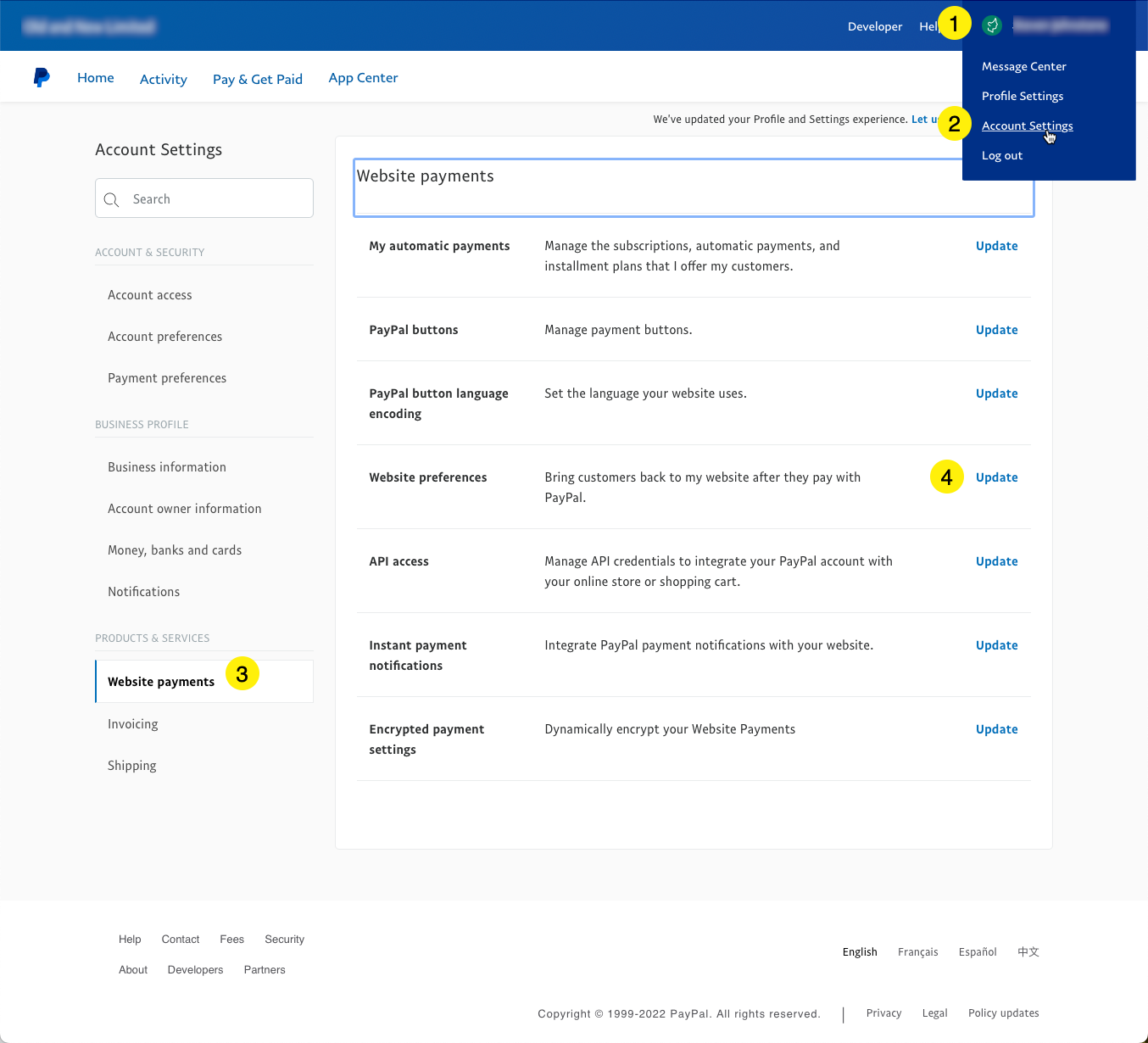Click the About footer link
The height and width of the screenshot is (1043, 1148).
[133, 970]
